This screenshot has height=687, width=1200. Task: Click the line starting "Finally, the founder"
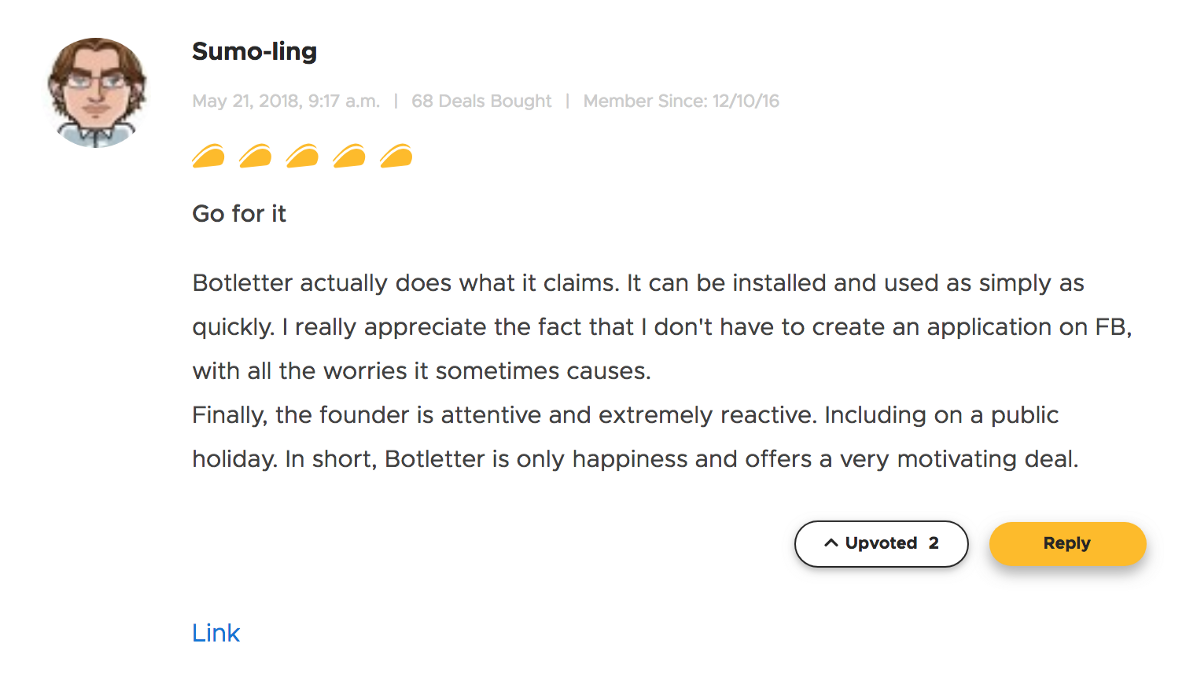coord(625,415)
